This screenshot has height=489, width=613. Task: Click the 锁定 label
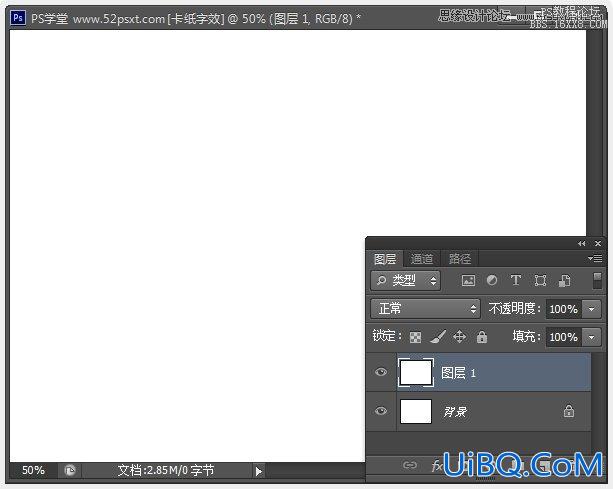click(x=386, y=335)
